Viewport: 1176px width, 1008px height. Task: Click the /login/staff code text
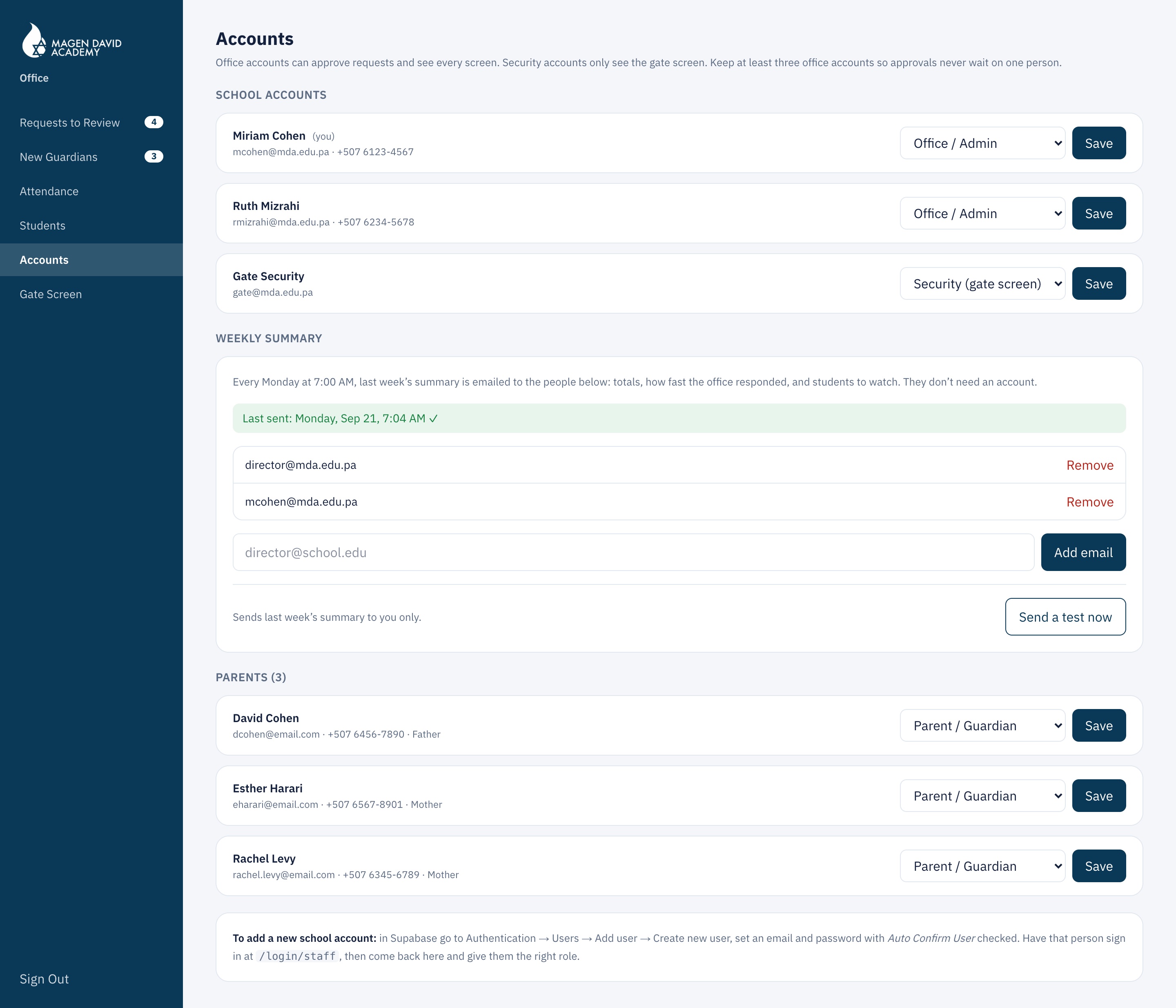coord(297,957)
